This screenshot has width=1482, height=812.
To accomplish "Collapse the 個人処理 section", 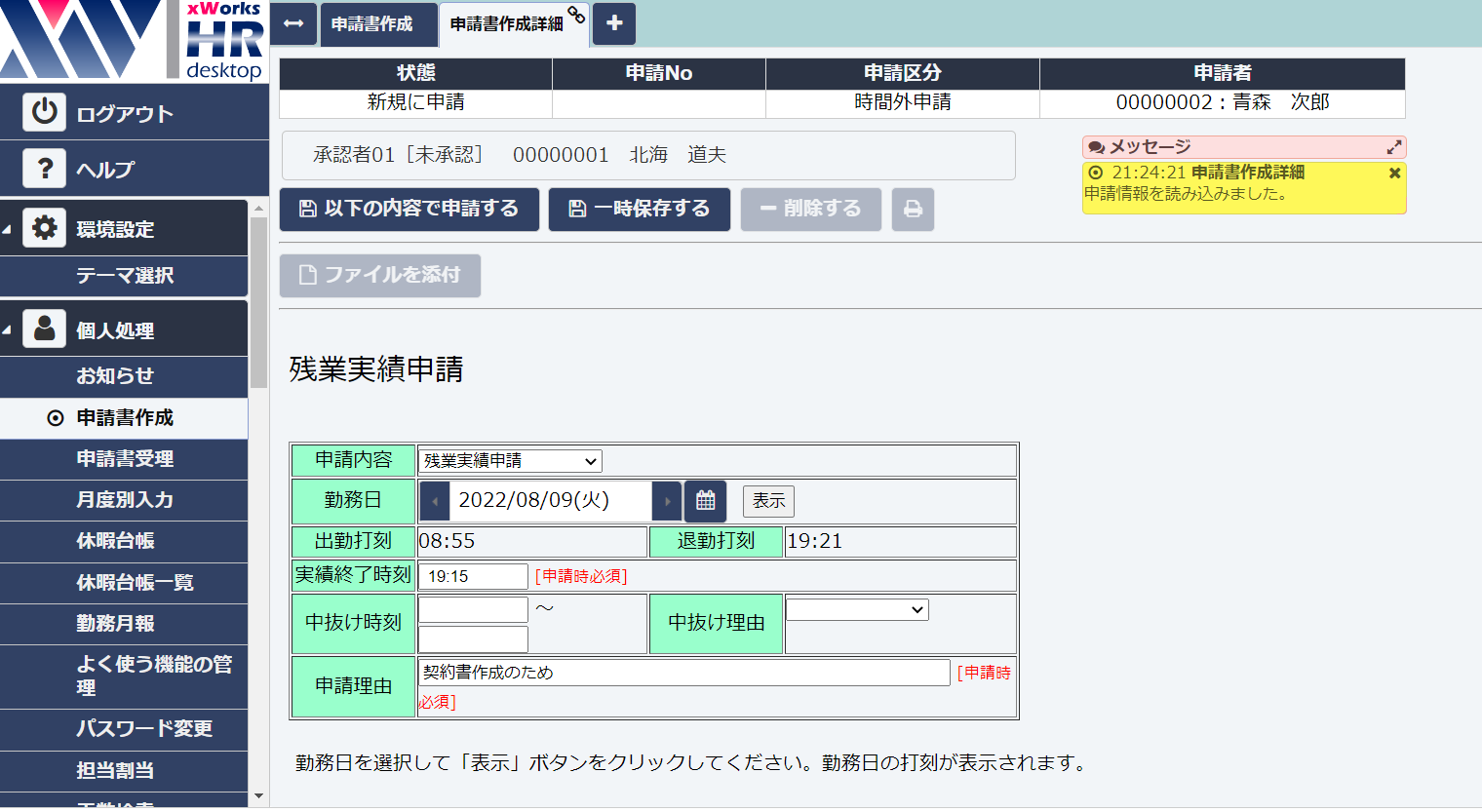I will pos(8,330).
